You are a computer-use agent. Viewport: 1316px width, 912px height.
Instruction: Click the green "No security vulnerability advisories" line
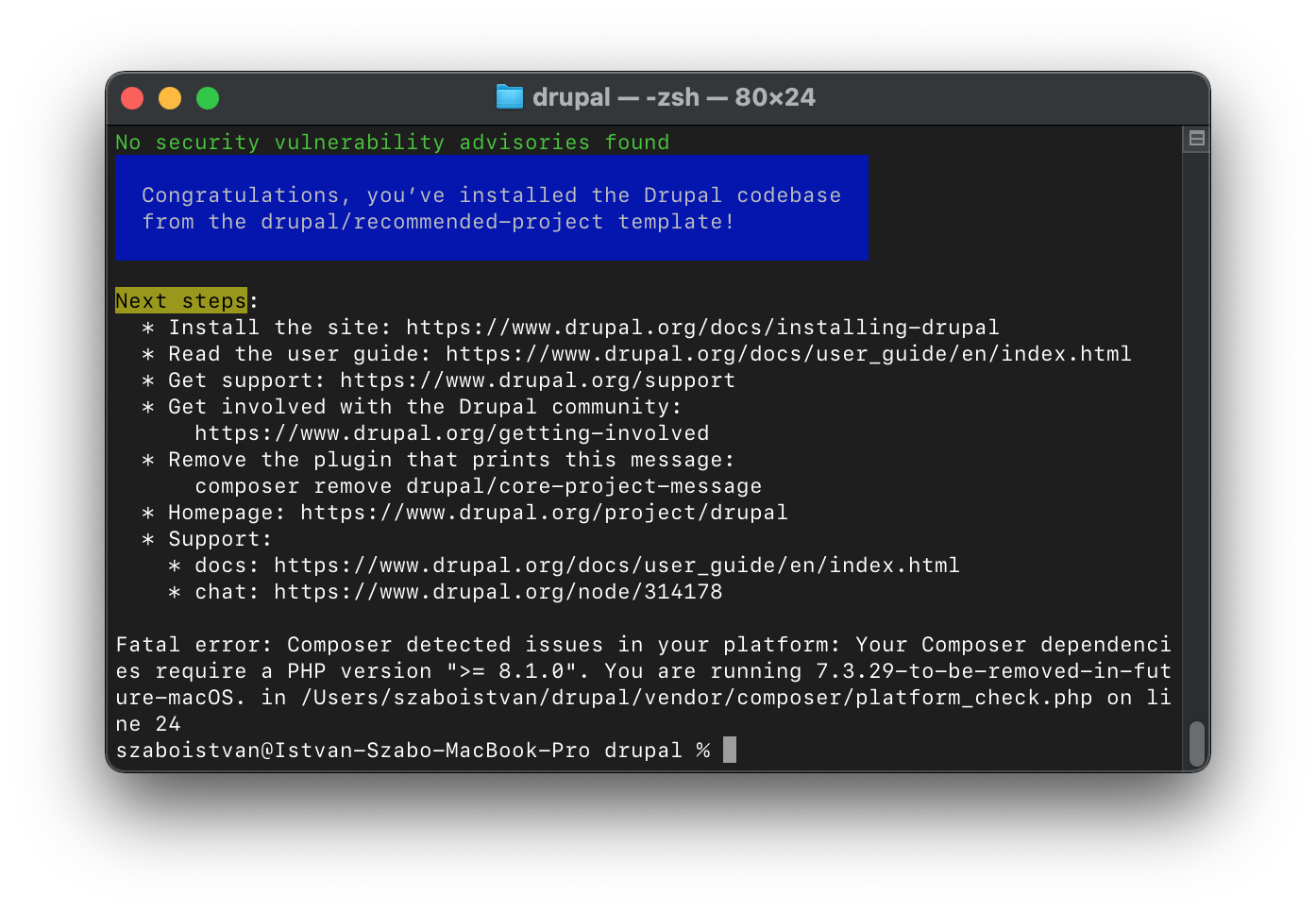click(392, 143)
